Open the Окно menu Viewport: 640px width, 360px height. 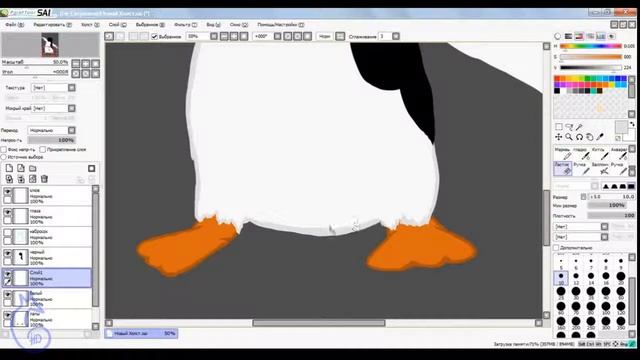238,25
